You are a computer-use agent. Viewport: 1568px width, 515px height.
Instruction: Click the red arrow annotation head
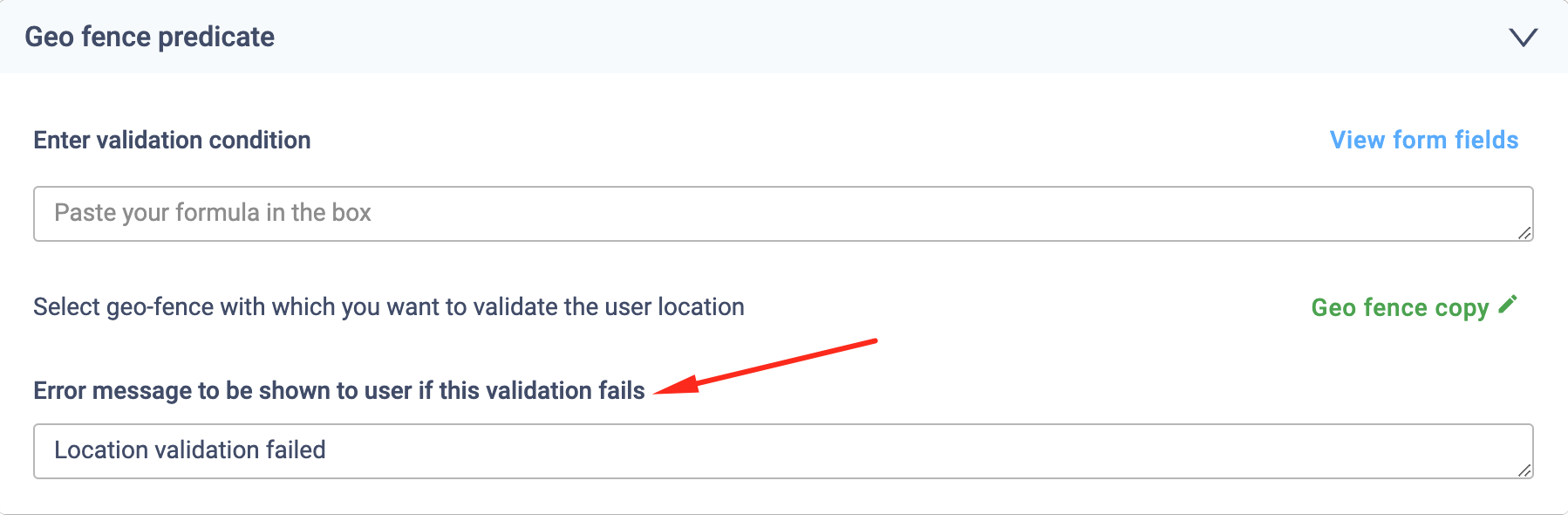673,386
